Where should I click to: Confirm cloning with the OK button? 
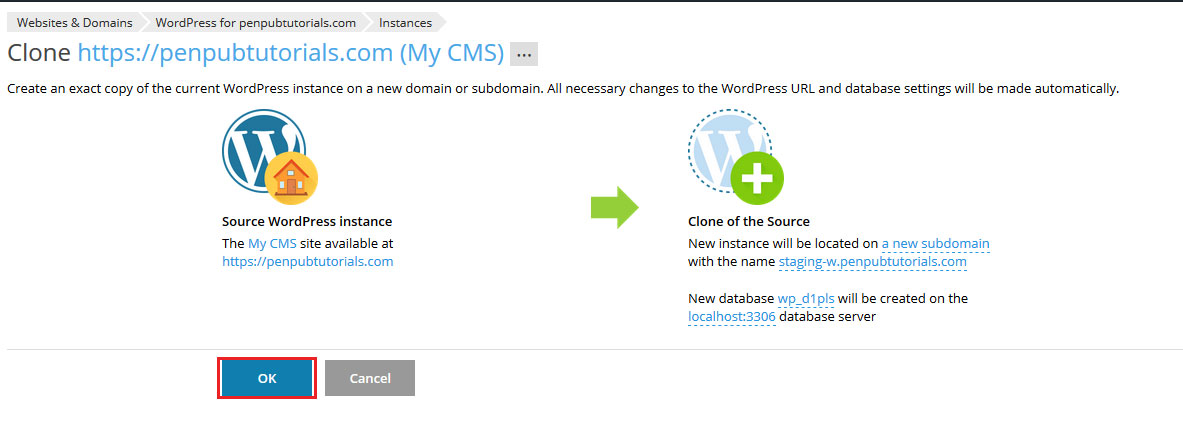tap(267, 378)
